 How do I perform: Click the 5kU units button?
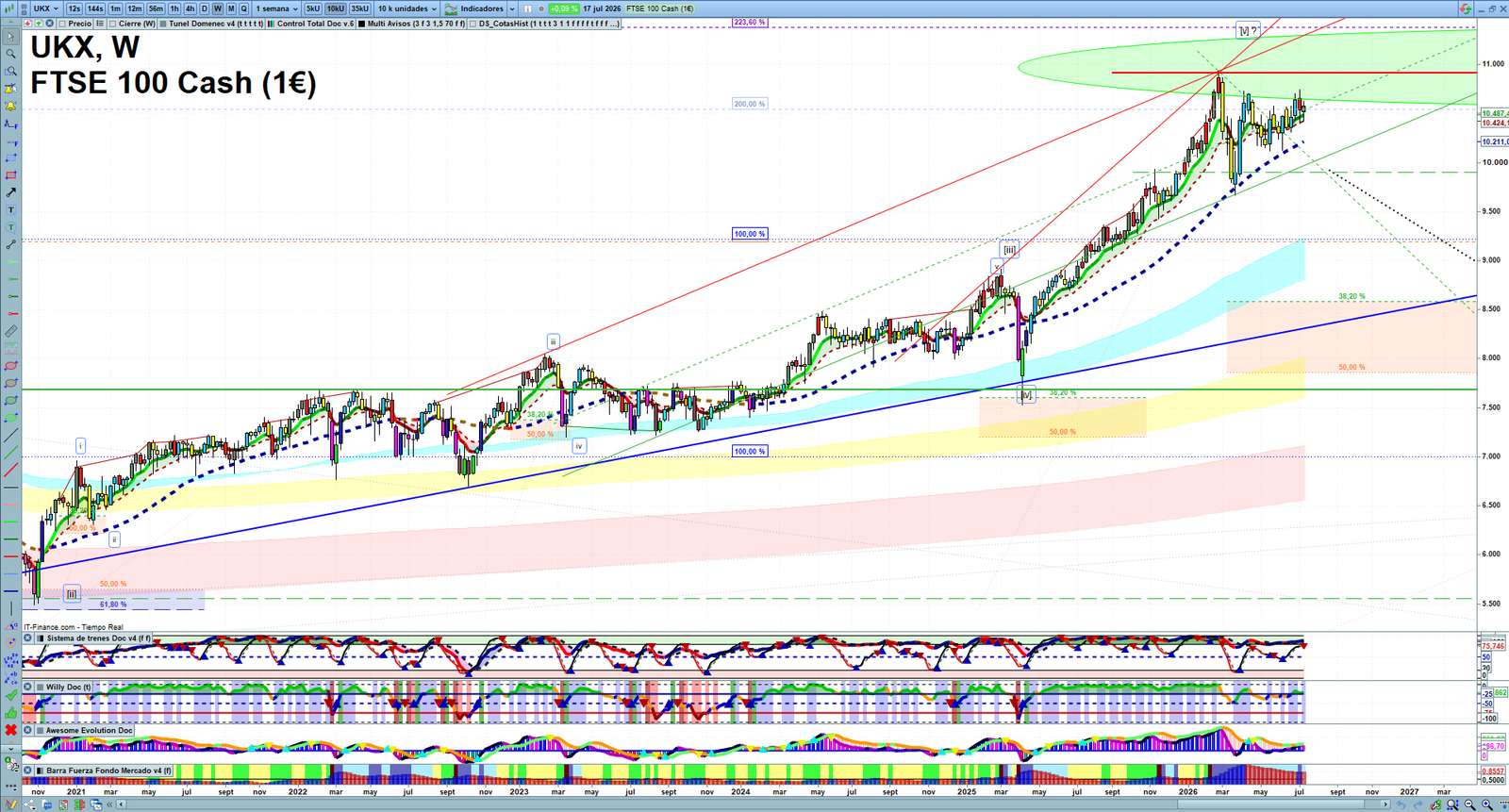pyautogui.click(x=313, y=8)
